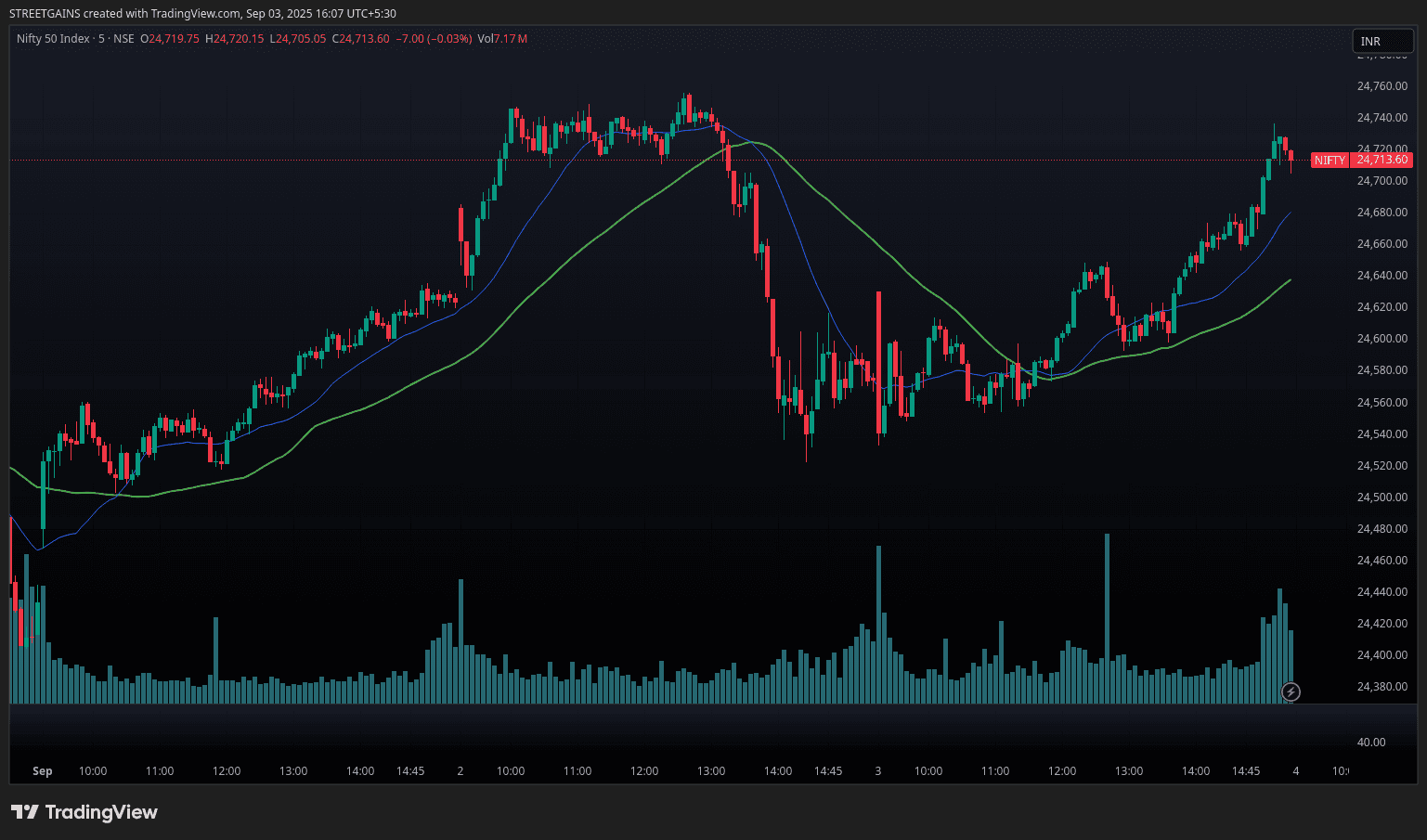Image resolution: width=1427 pixels, height=840 pixels.
Task: Click the red 24,713.60 current price box
Action: coord(1382,160)
